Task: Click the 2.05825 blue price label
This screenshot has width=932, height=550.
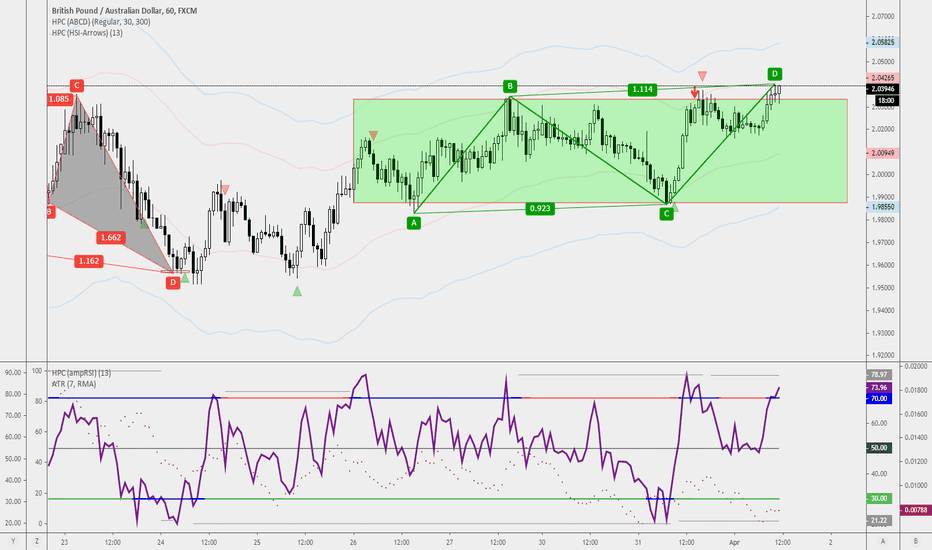Action: tap(883, 42)
